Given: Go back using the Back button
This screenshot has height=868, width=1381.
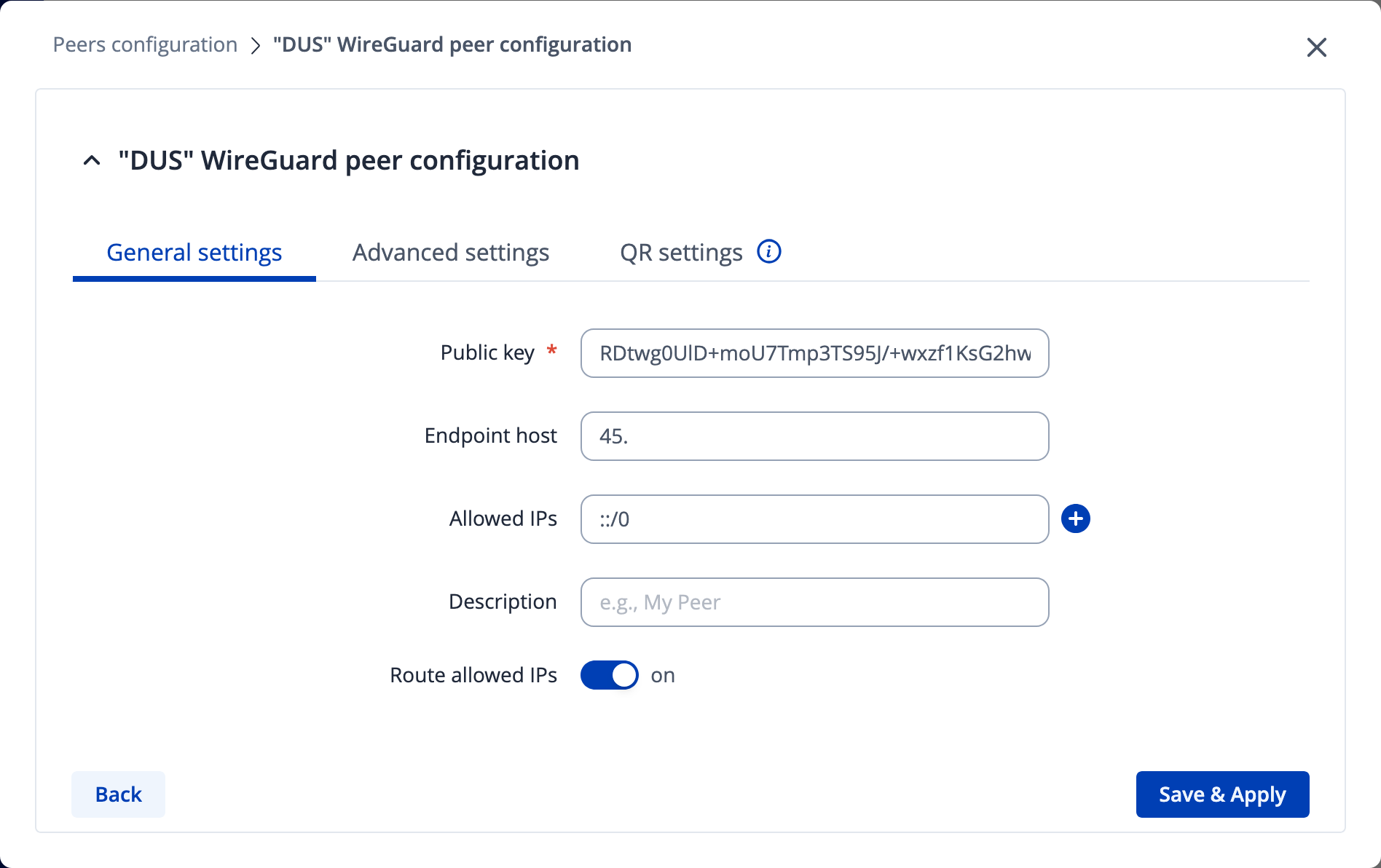Looking at the screenshot, I should [118, 794].
